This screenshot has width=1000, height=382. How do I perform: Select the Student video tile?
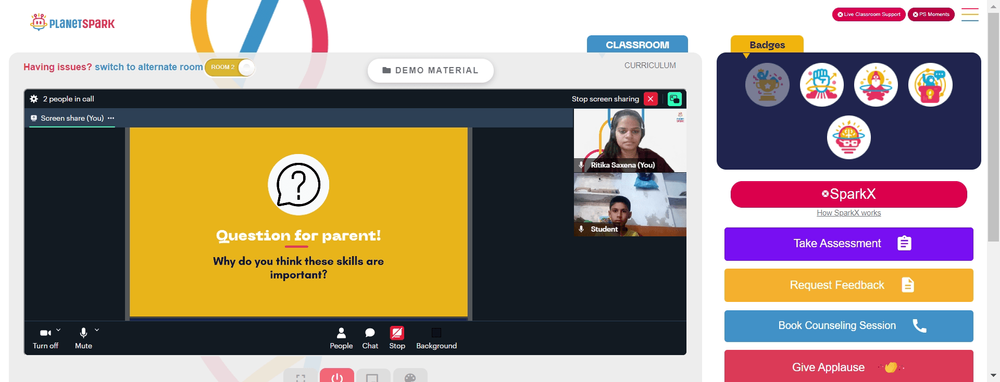tap(630, 205)
